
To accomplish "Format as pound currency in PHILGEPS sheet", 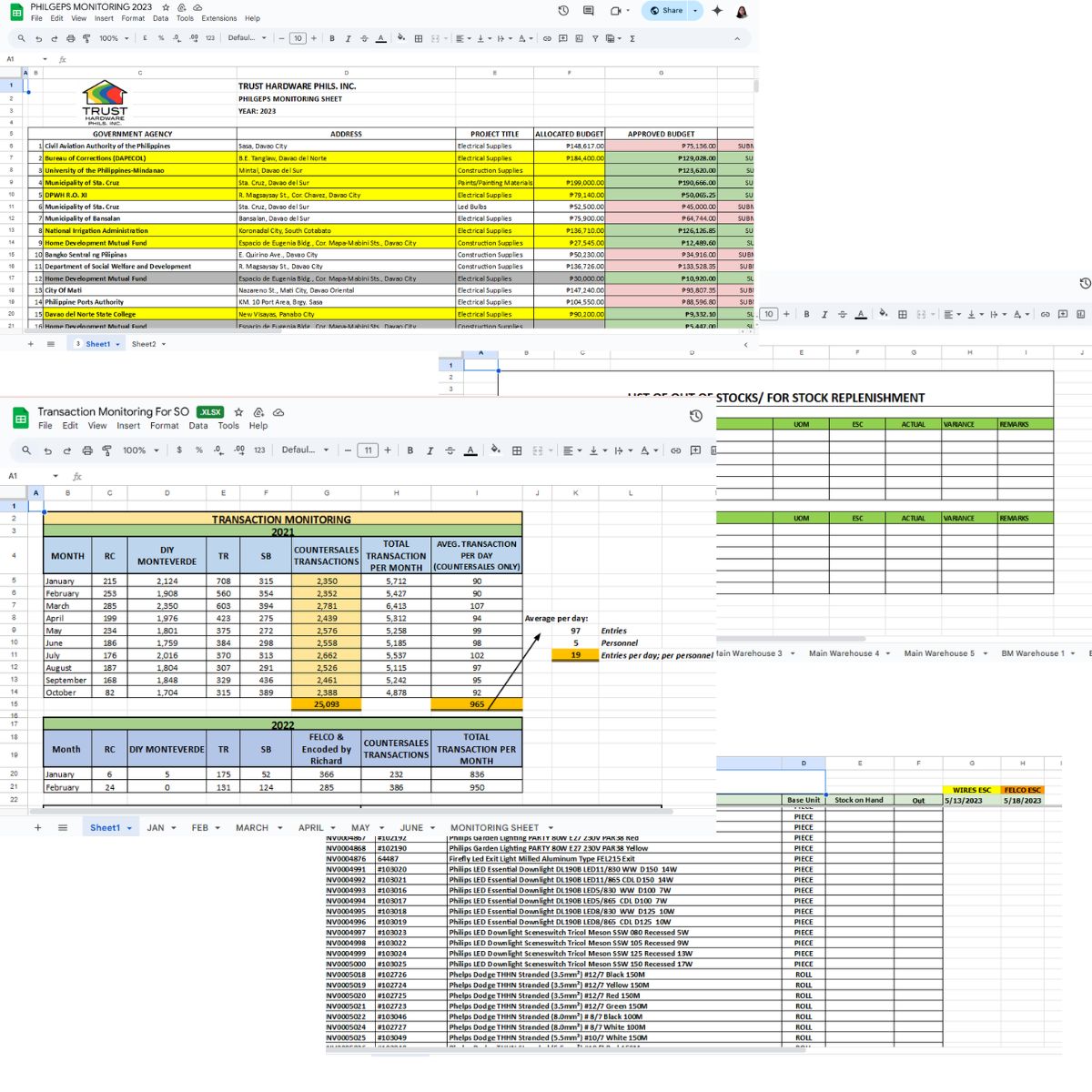I will (x=146, y=38).
